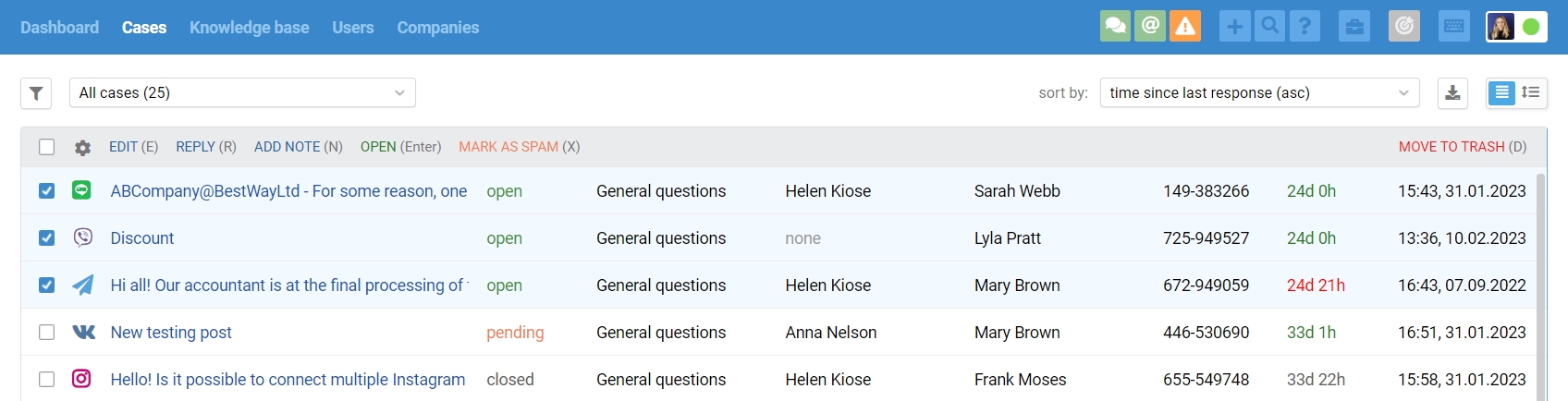The width and height of the screenshot is (1568, 401).
Task: Open the question mark help icon
Action: 1305,26
